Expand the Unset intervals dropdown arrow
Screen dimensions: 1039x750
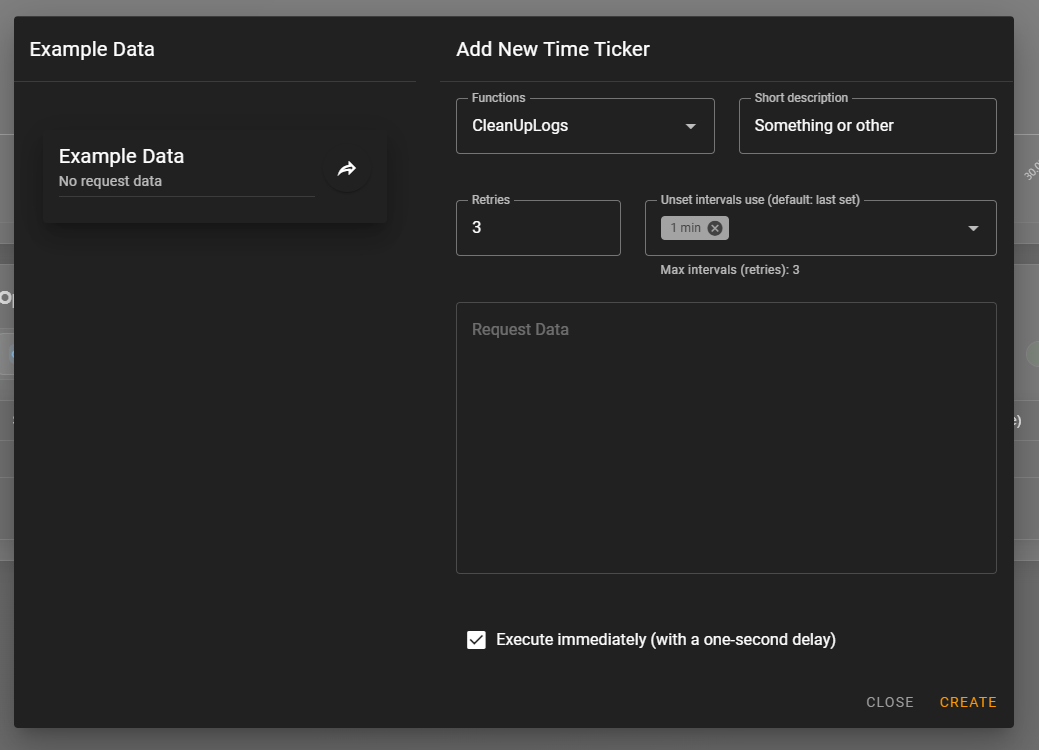coord(973,228)
